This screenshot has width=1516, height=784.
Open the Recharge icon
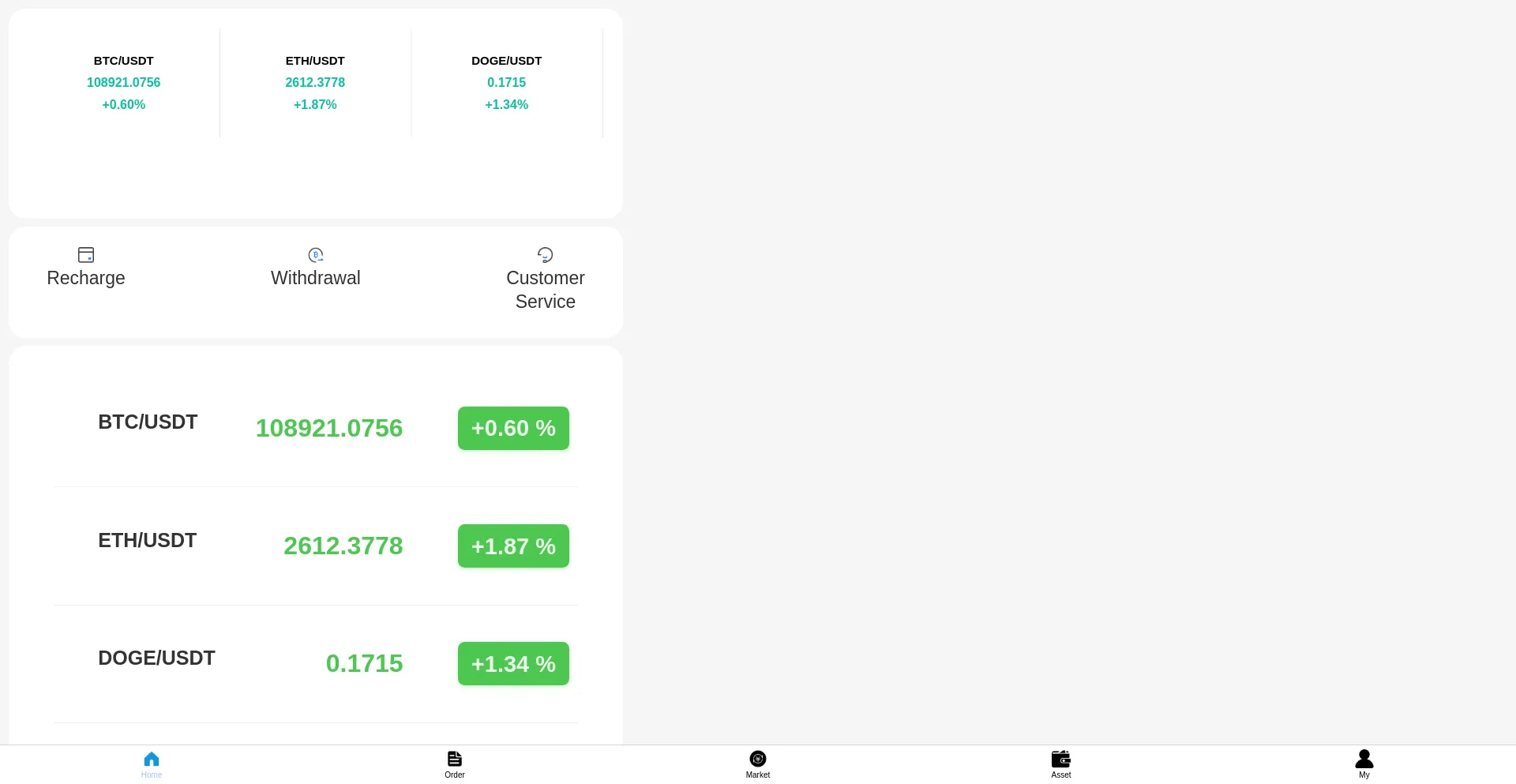[85, 254]
